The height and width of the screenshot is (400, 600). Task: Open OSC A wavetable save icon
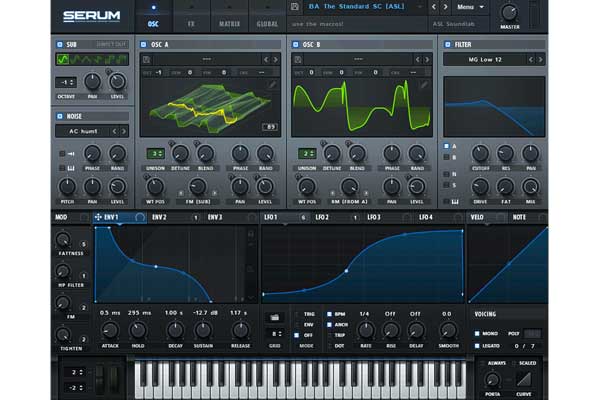(x=147, y=59)
